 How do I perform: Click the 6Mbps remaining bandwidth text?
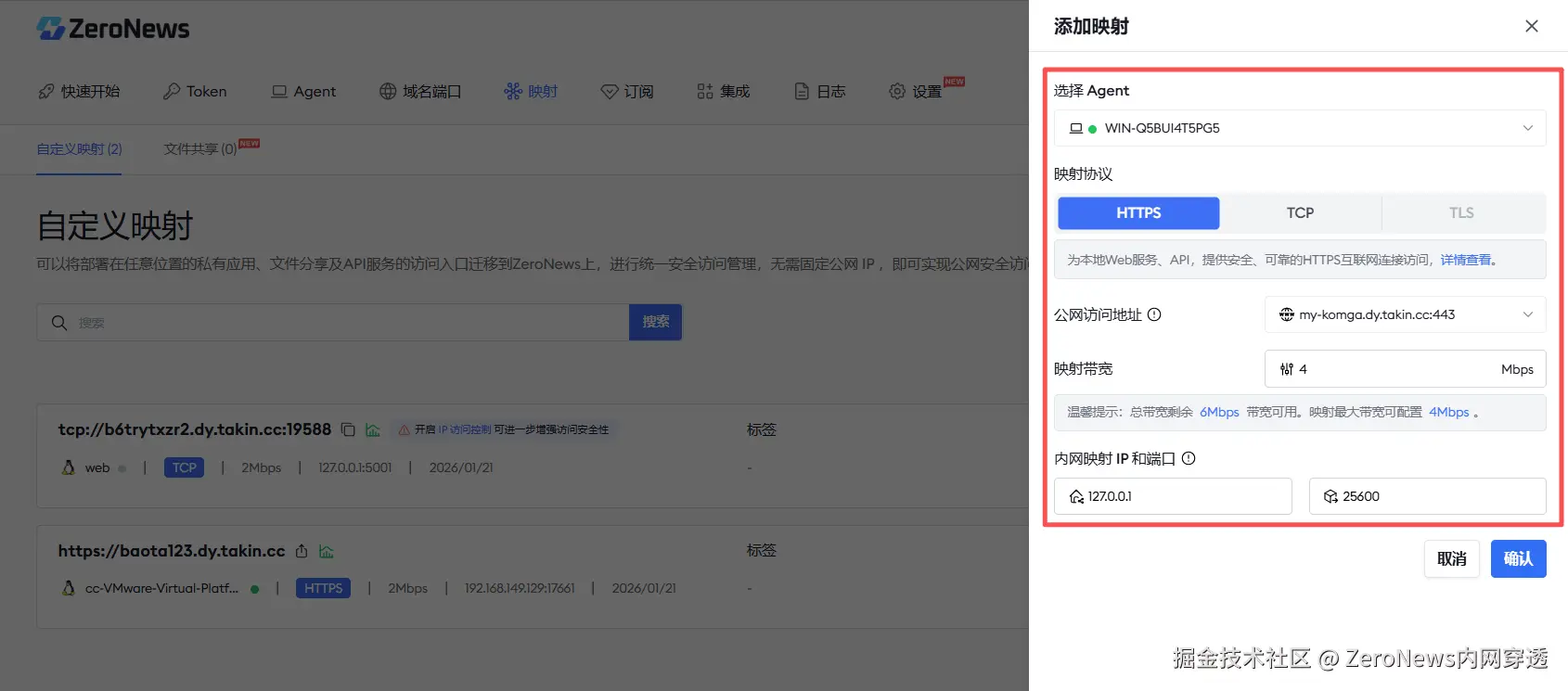[1219, 412]
